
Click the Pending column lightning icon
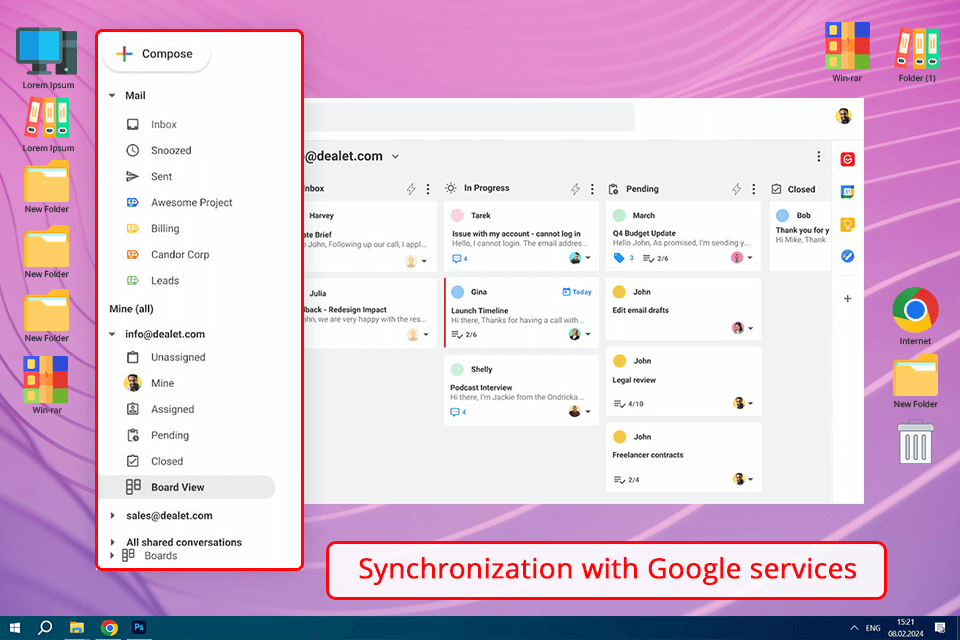coord(737,189)
